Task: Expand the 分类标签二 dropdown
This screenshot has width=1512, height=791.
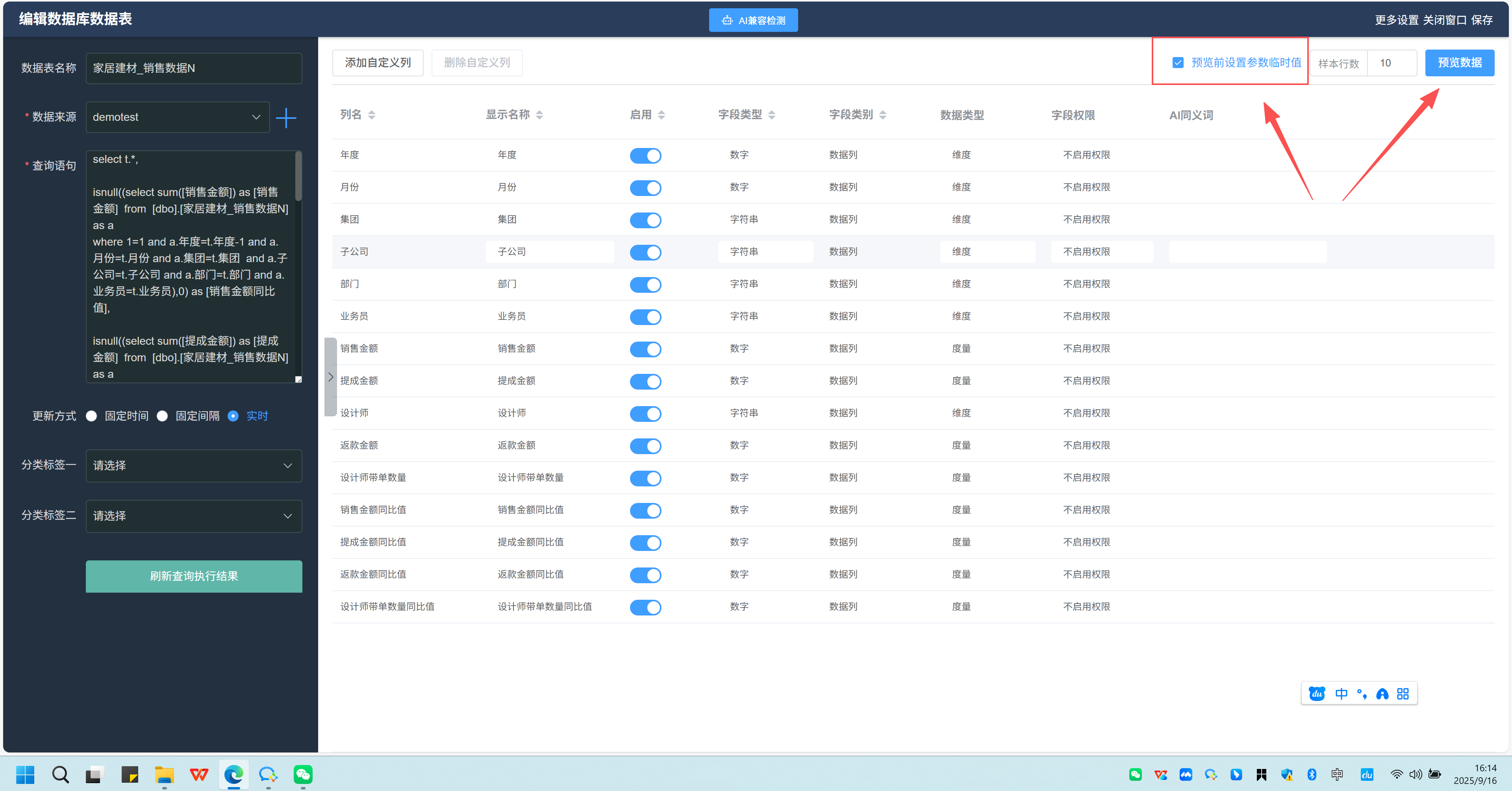Action: (194, 516)
